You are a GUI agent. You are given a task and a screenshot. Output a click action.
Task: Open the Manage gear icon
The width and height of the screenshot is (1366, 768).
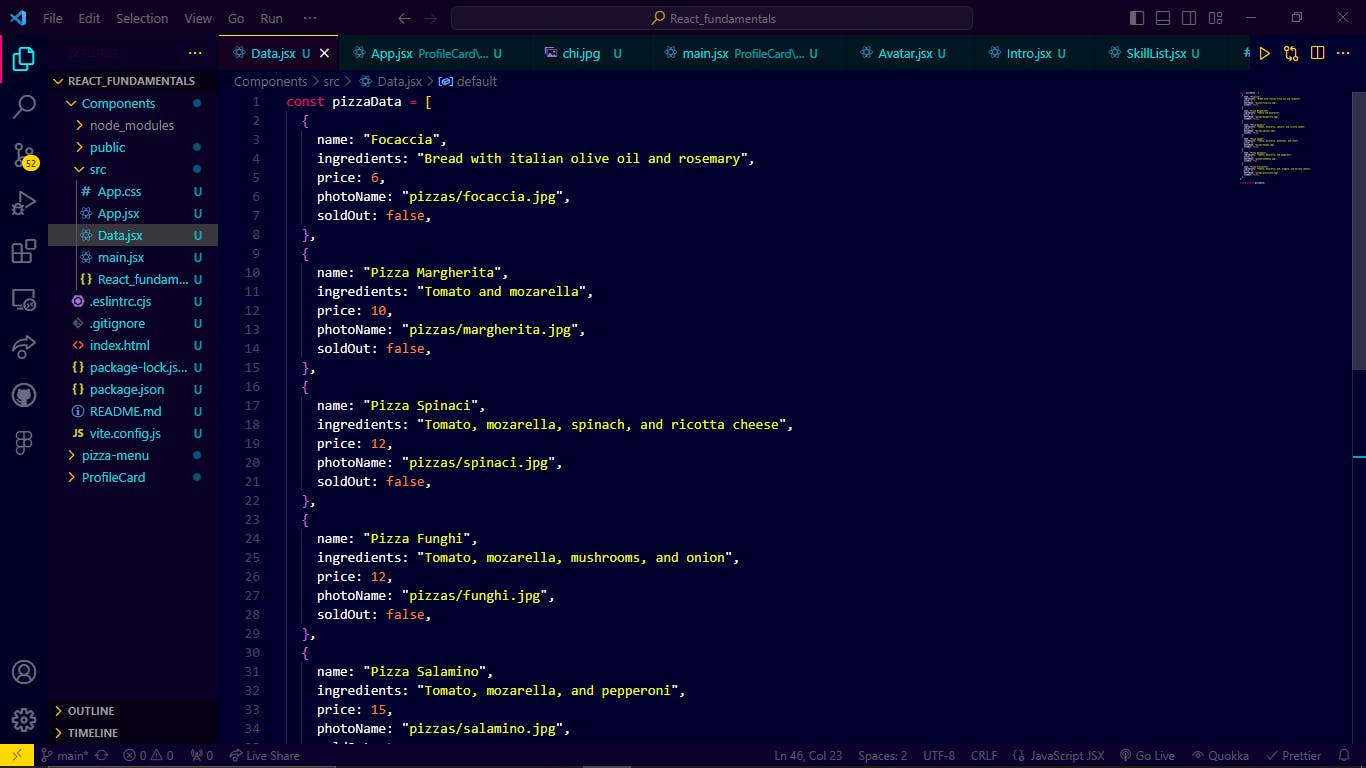point(24,719)
